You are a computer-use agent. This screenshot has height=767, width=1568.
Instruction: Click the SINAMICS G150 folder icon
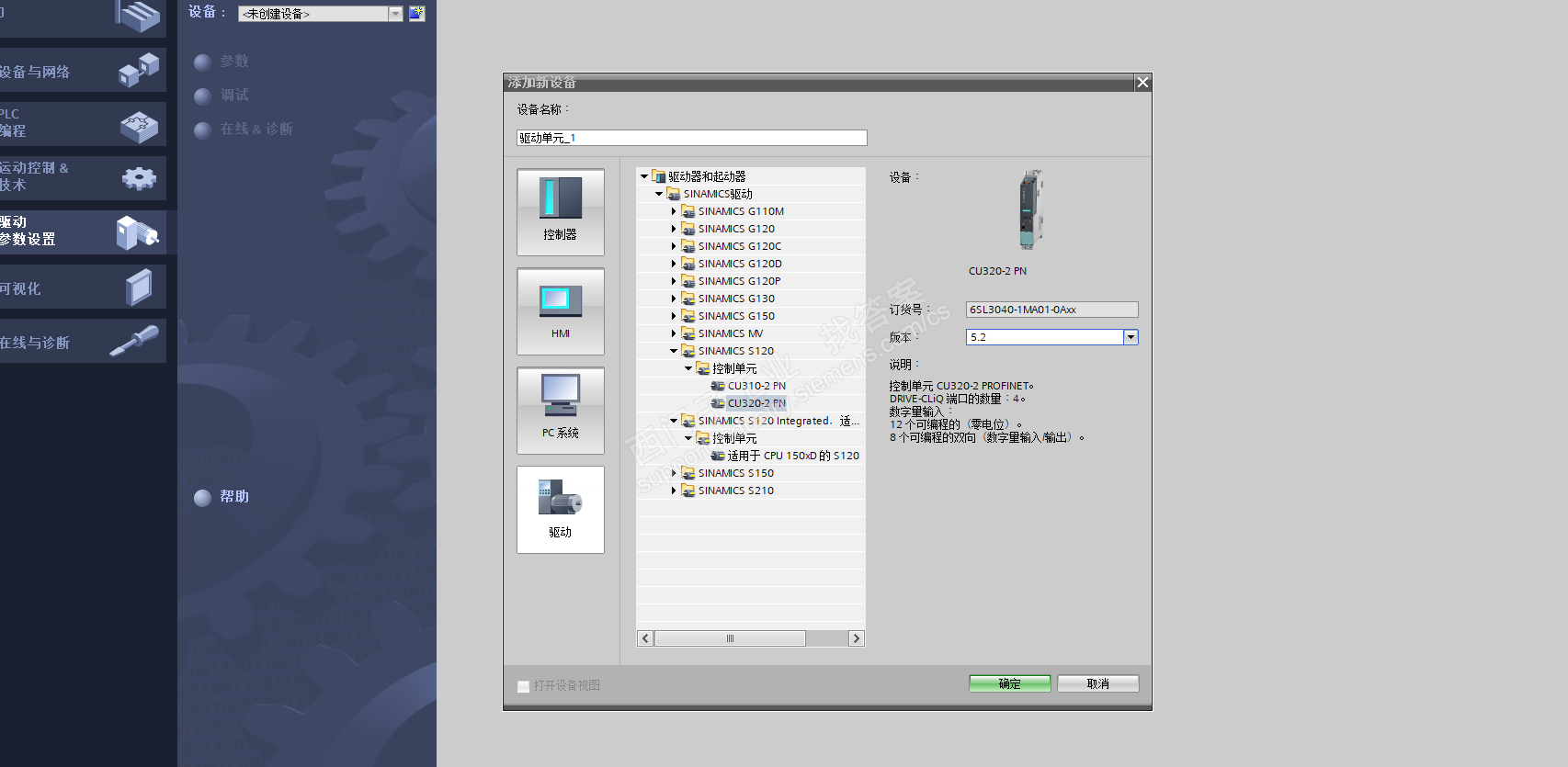coord(687,316)
